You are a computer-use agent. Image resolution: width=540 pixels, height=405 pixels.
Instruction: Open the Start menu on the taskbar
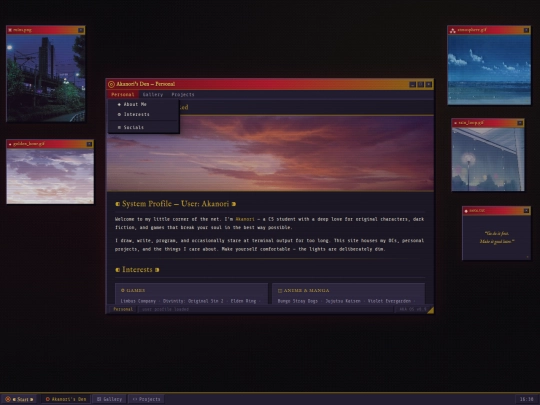click(20, 399)
